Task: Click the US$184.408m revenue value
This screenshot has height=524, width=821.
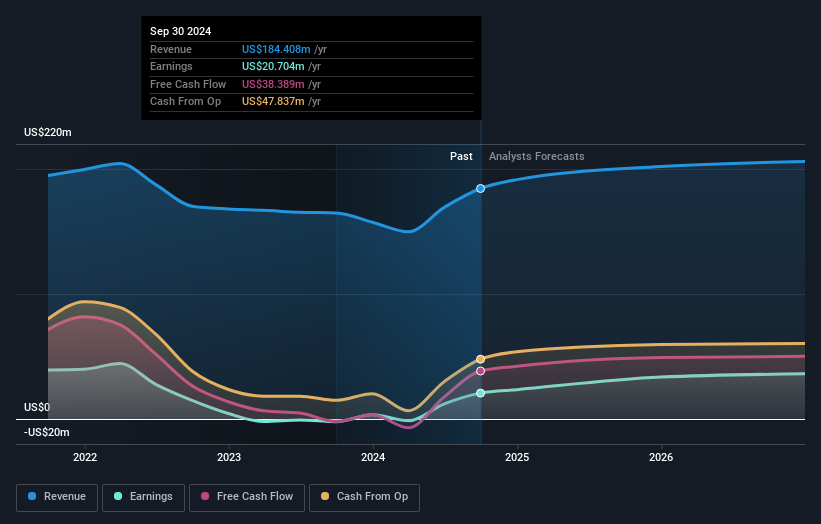Action: tap(276, 49)
